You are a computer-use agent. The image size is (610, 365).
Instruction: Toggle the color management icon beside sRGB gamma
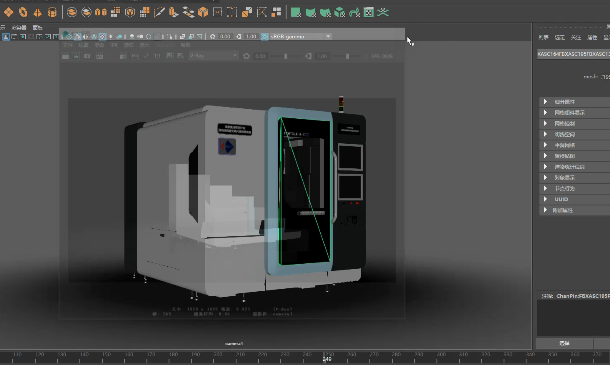(x=265, y=37)
